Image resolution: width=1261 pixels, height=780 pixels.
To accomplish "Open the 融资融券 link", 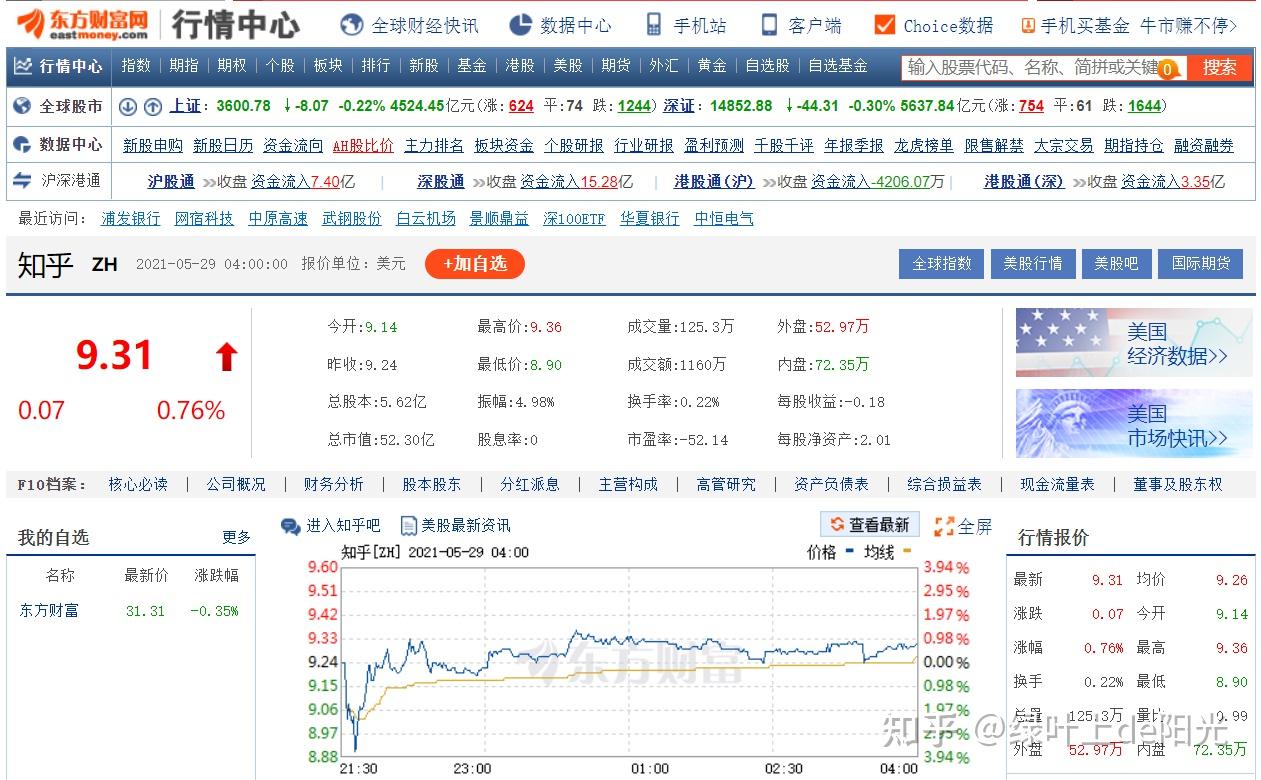I will (x=1204, y=146).
